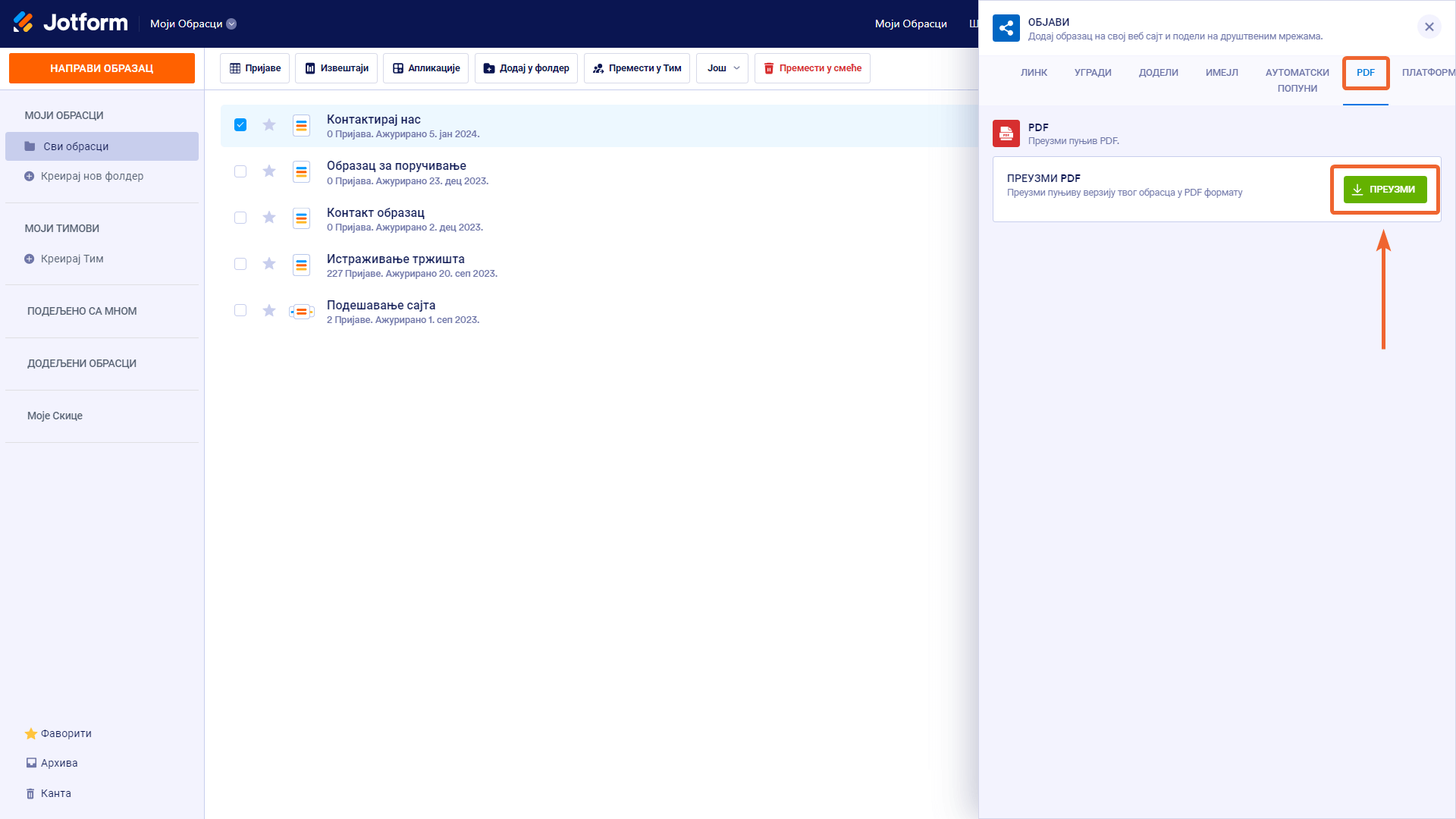The image size is (1456, 819).
Task: Click Креирај нов фолдер plus icon
Action: point(30,176)
